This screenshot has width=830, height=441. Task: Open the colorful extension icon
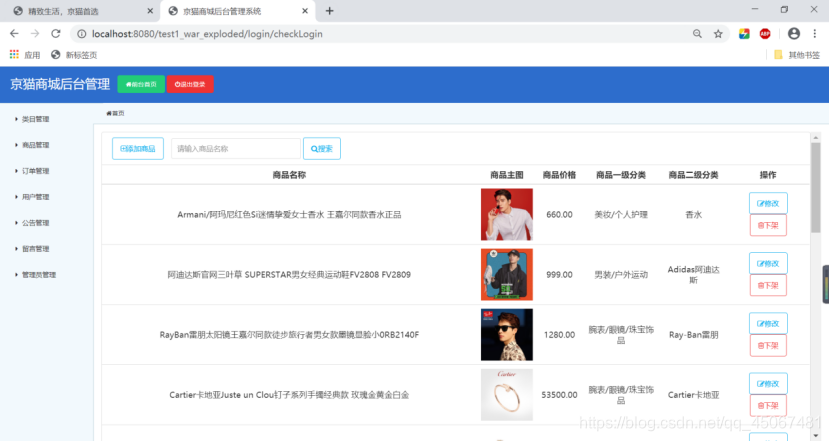click(744, 34)
